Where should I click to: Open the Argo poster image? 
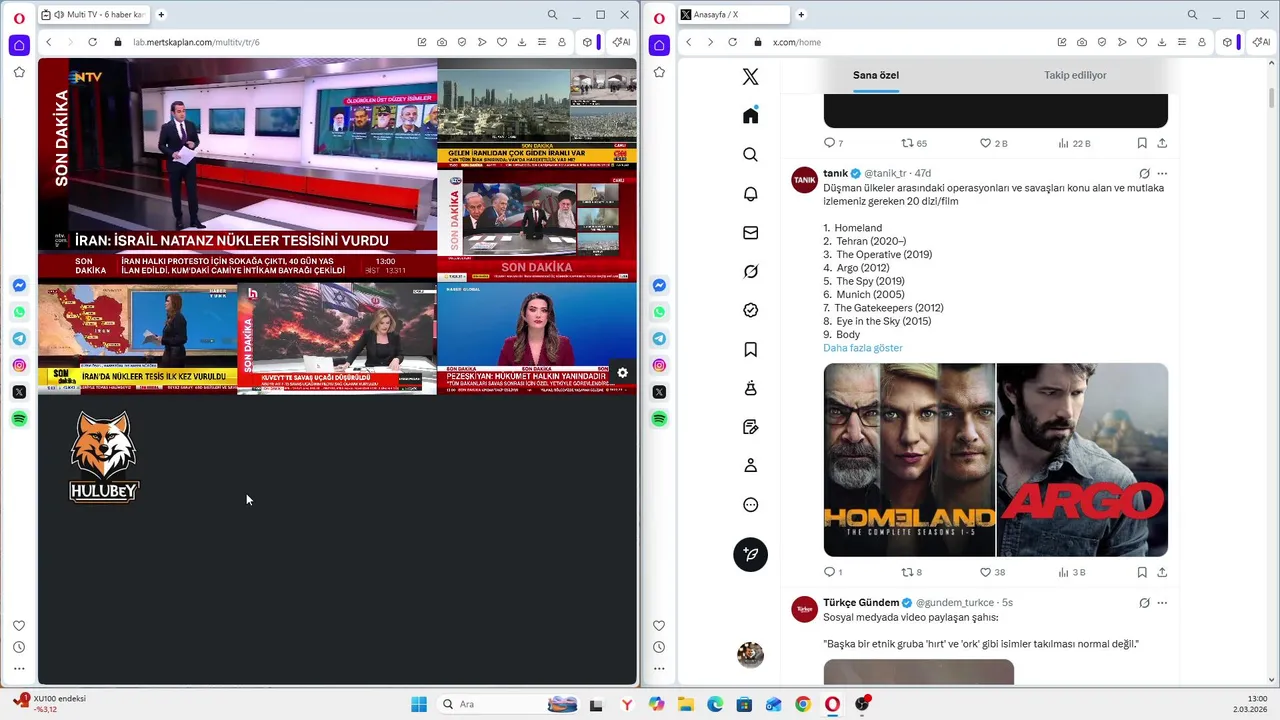(x=1082, y=460)
